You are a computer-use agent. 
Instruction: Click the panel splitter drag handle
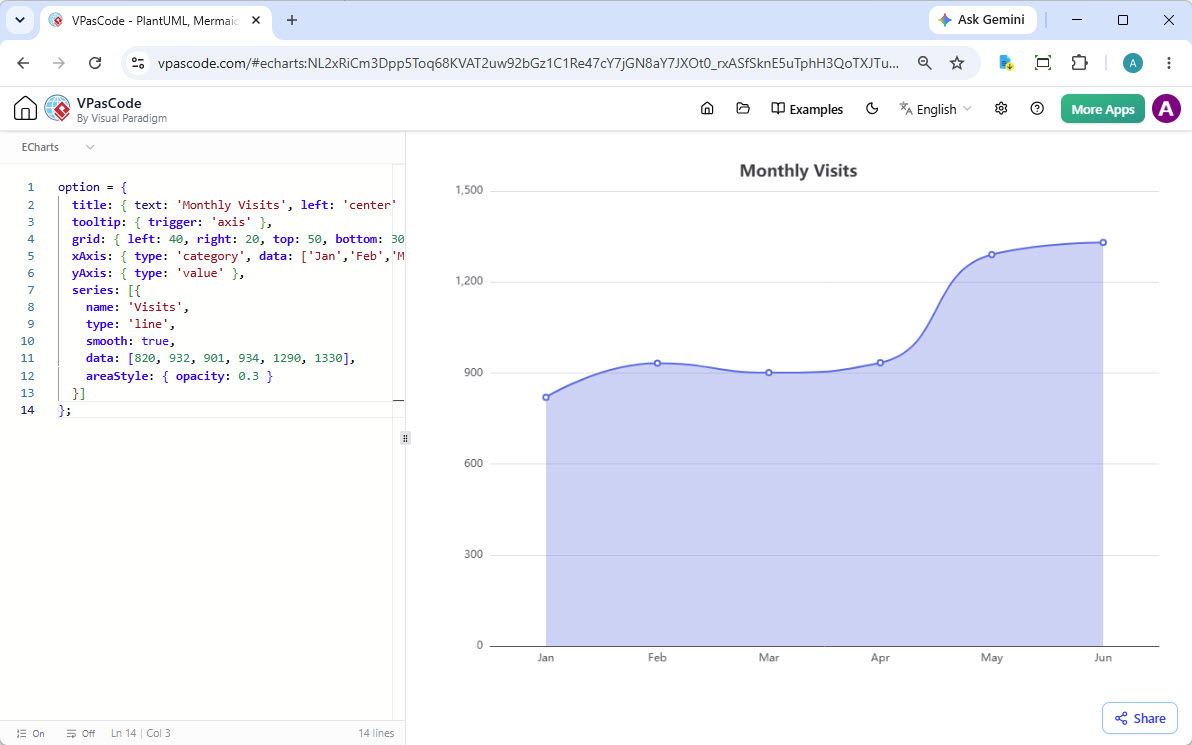tap(405, 438)
